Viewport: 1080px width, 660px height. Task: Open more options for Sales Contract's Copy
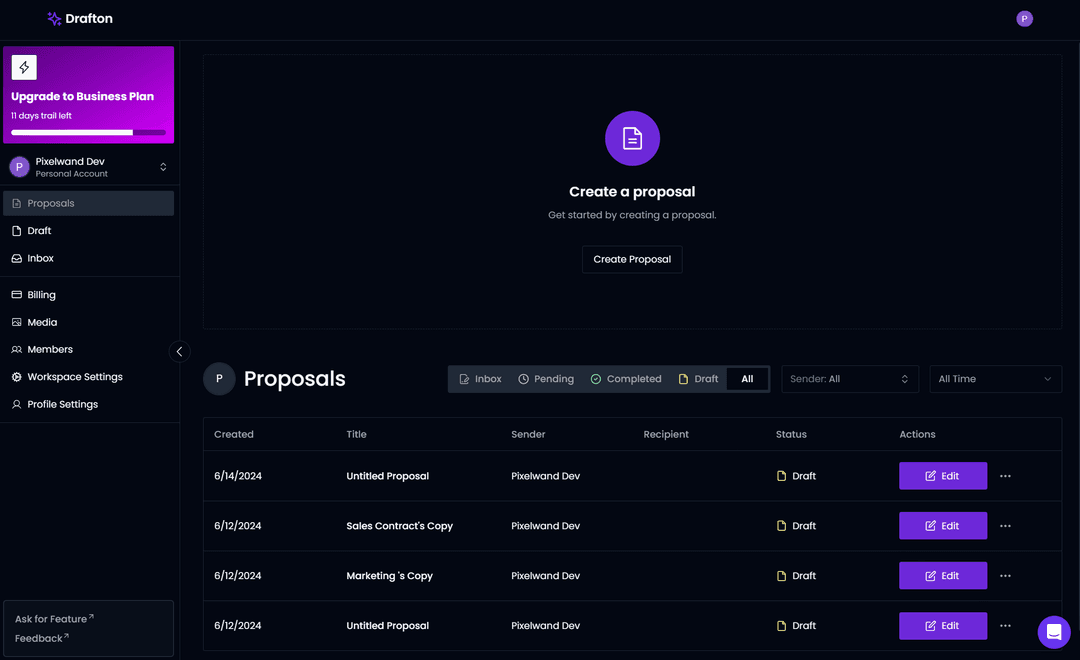(x=1005, y=526)
